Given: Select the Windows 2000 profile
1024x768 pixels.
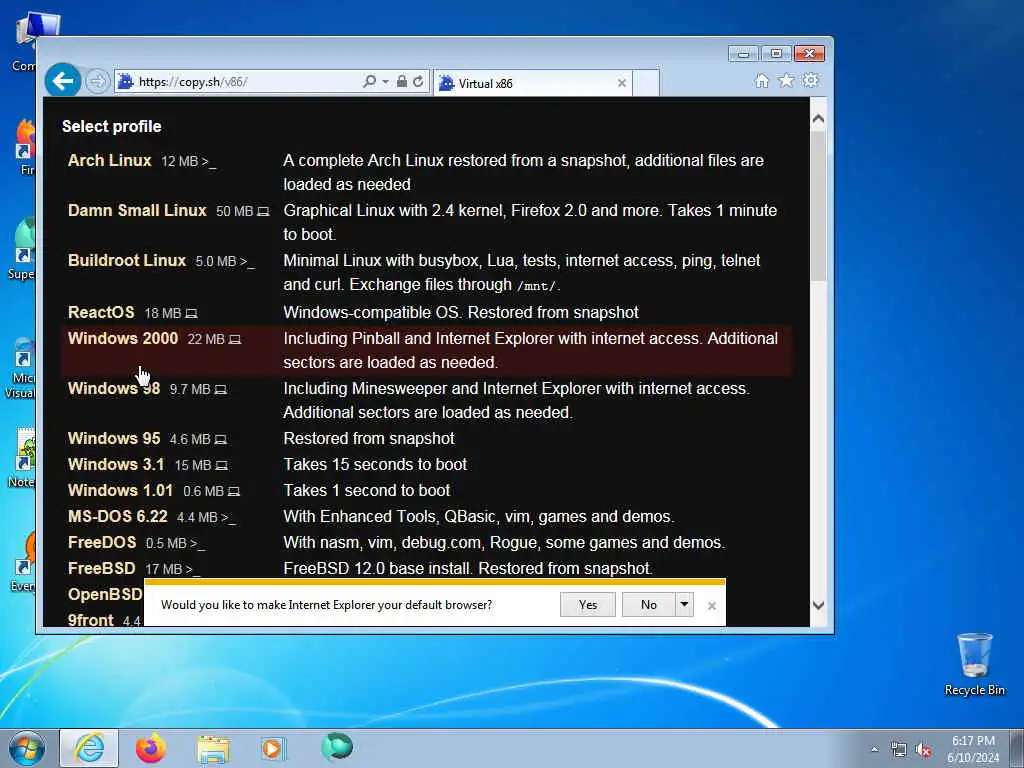Looking at the screenshot, I should (123, 338).
